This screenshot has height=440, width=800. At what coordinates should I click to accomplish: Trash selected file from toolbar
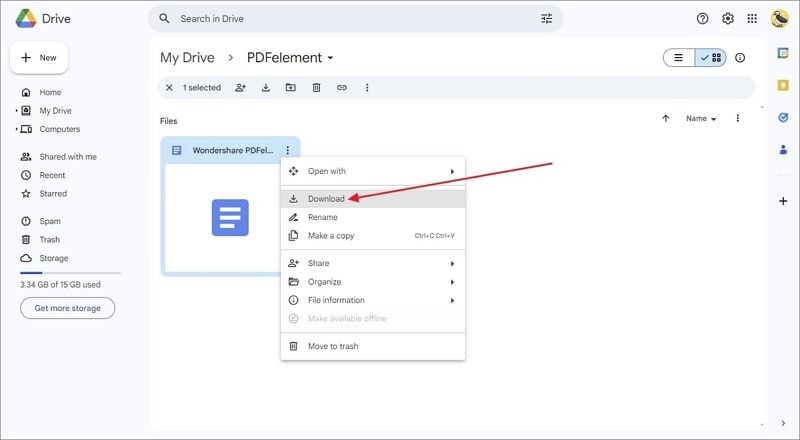316,88
